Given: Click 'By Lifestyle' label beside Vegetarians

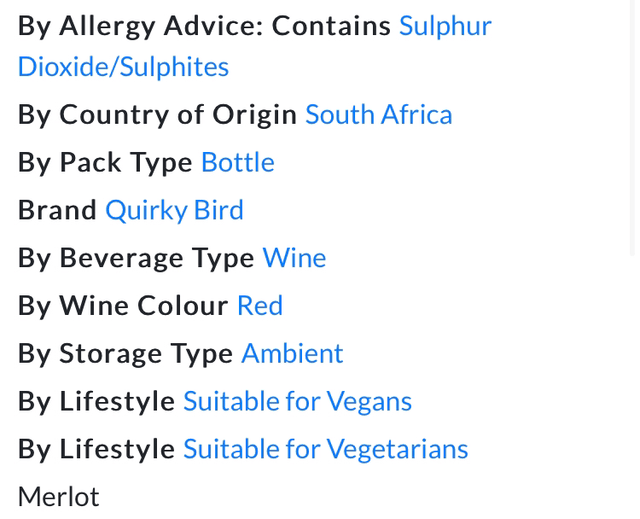Looking at the screenshot, I should 96,450.
